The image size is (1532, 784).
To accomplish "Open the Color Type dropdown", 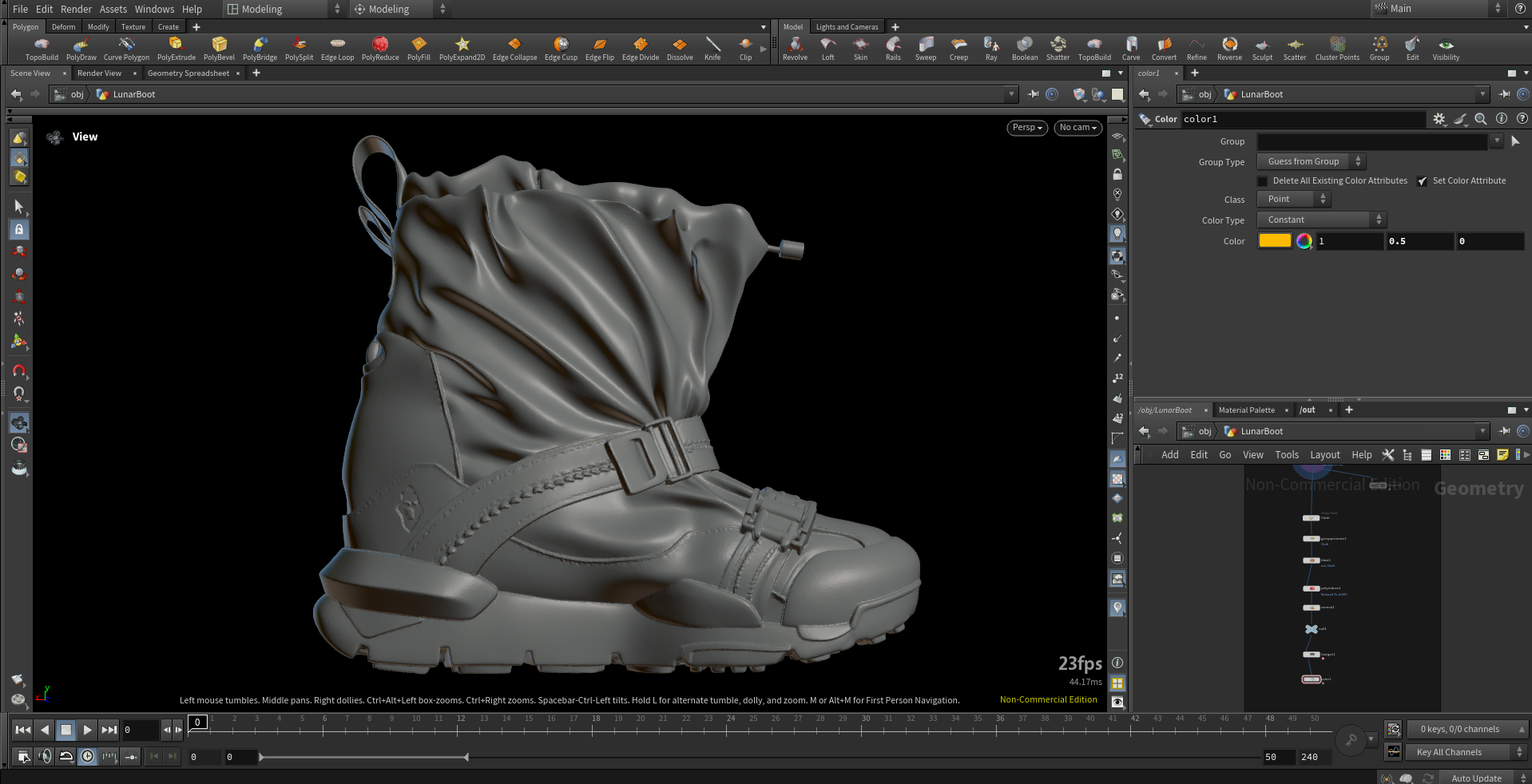I will (x=1321, y=220).
